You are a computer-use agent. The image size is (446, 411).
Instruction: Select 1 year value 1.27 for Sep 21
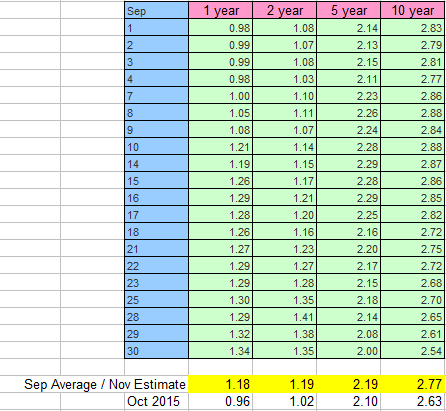(221, 248)
